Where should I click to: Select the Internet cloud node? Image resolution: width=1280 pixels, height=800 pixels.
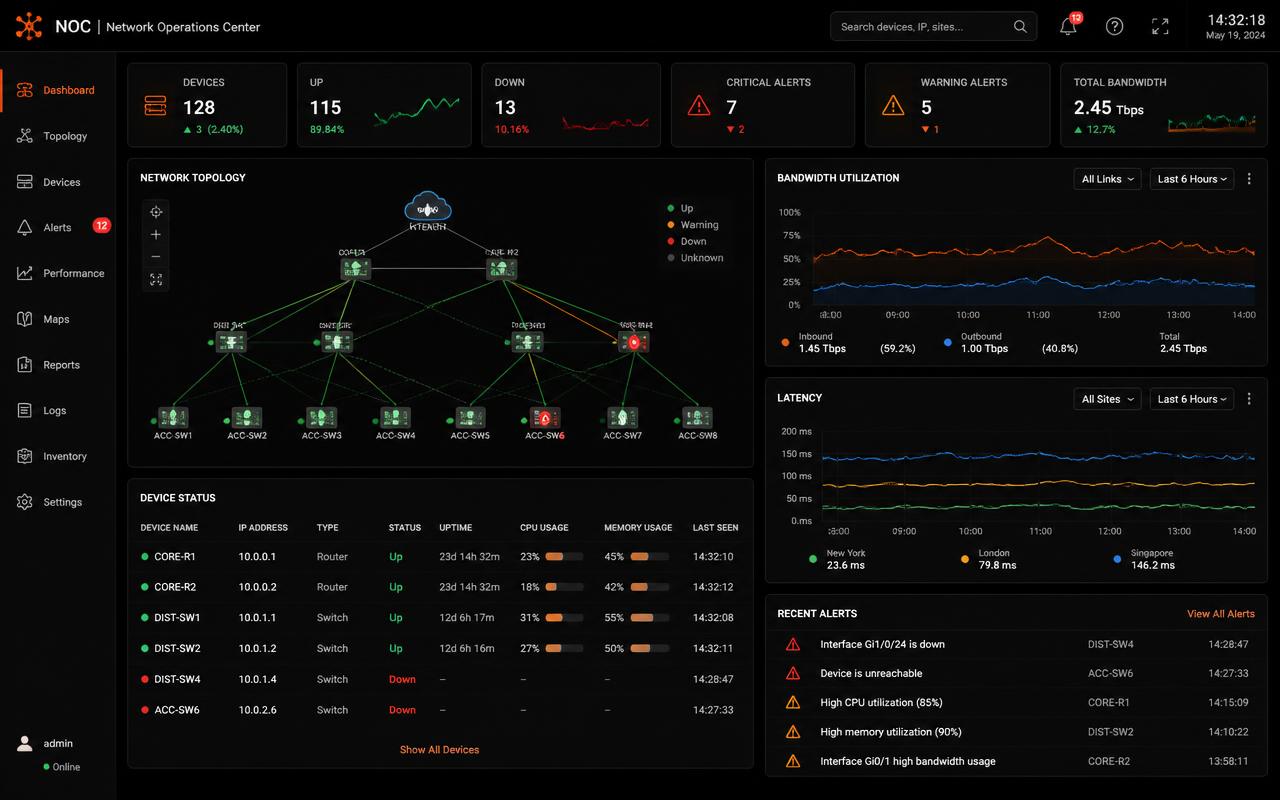pos(428,208)
